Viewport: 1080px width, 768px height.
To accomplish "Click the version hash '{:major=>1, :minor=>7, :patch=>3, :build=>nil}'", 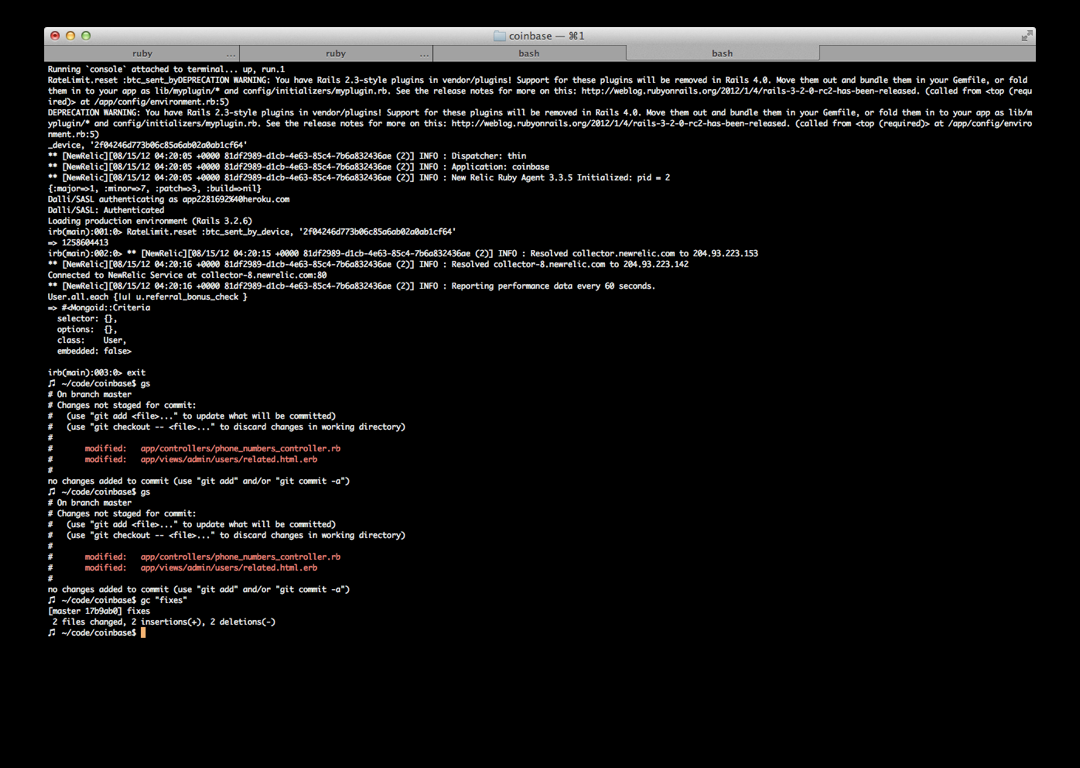I will [154, 188].
